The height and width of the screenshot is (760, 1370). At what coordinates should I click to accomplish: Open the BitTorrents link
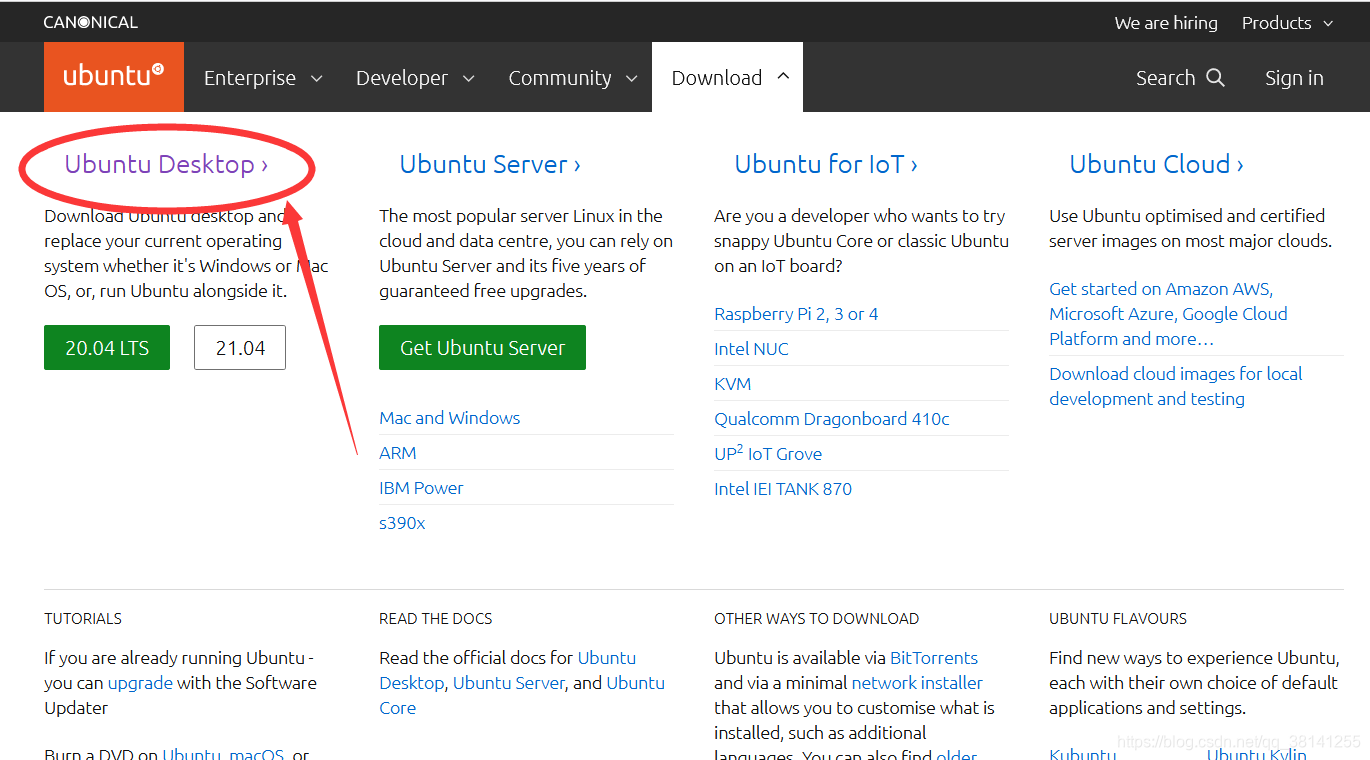pos(934,658)
